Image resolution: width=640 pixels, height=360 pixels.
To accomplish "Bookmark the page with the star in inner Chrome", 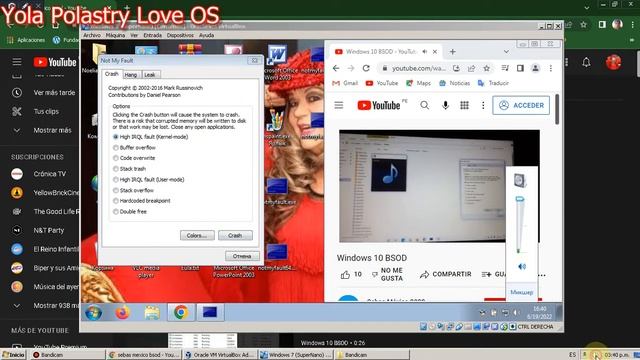I will tap(486, 68).
